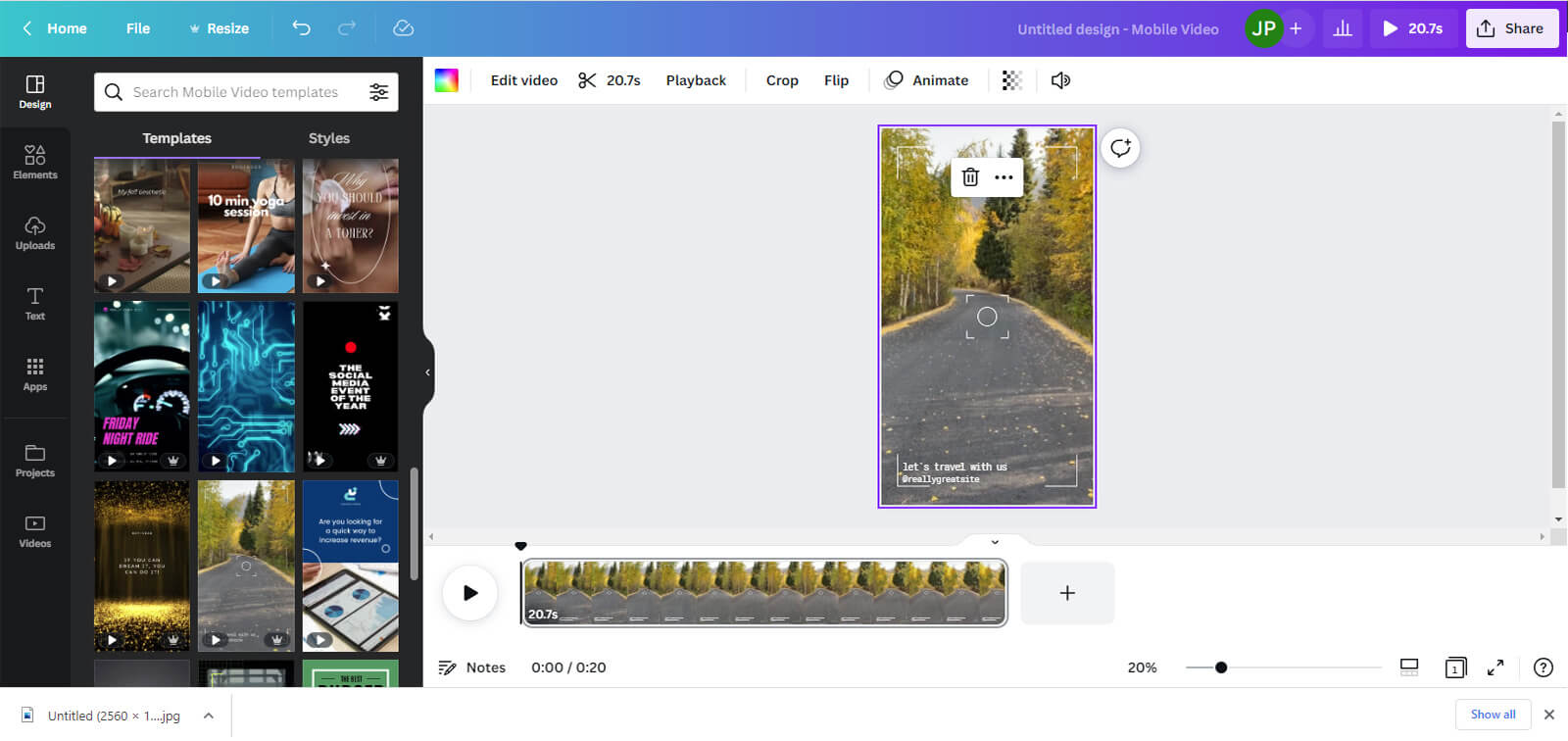Toggle the grid view button
This screenshot has height=741, width=1568.
1409,667
